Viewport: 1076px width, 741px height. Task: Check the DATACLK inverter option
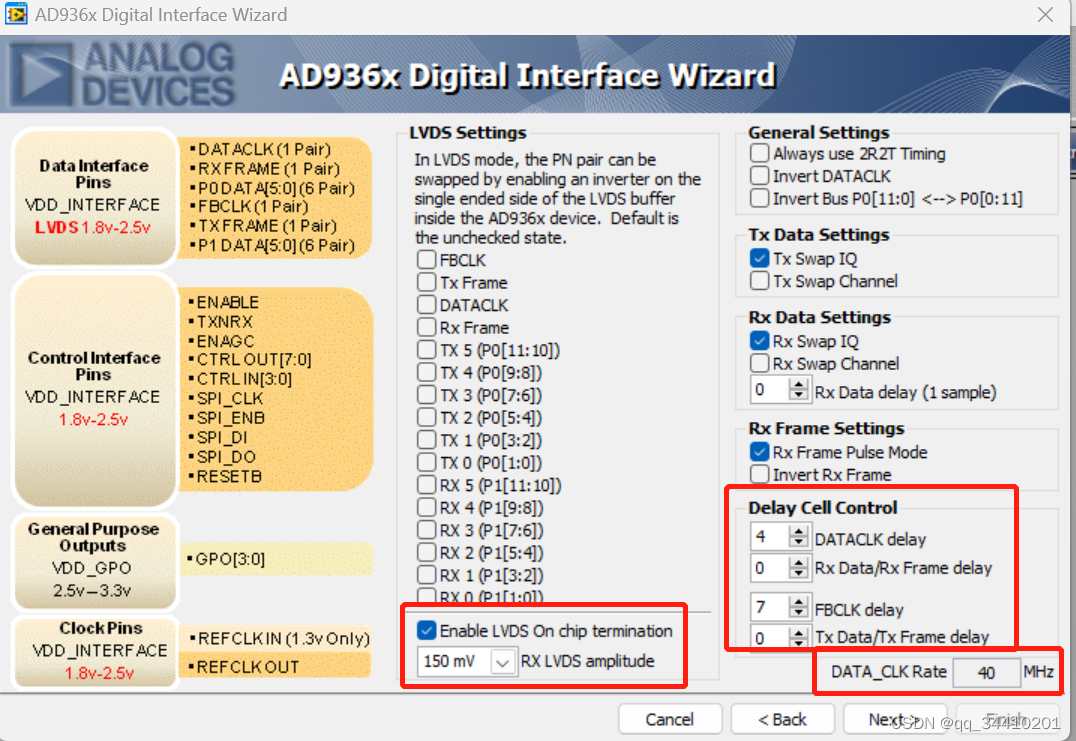pos(758,176)
